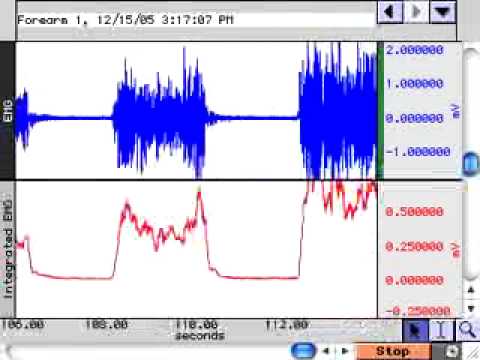Select the EMG channel label
The width and height of the screenshot is (480, 360).
tap(8, 111)
